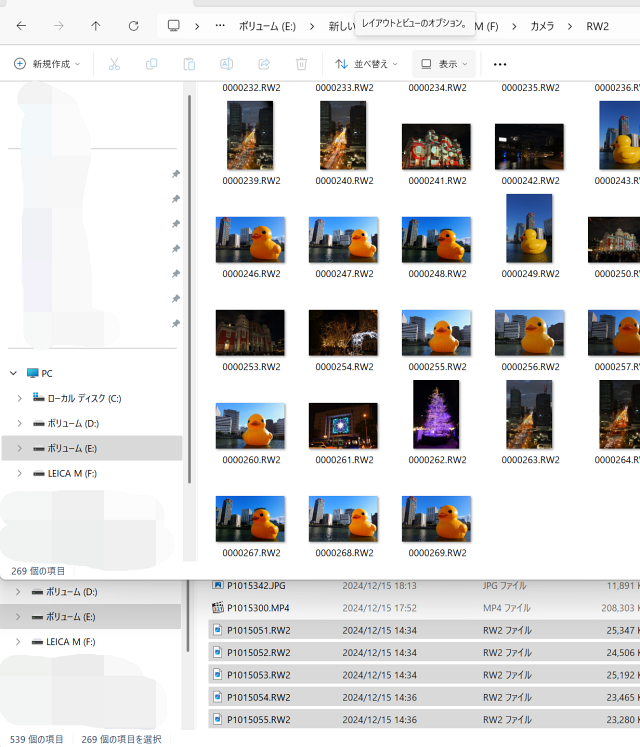The height and width of the screenshot is (747, 640).
Task: Click file name 0000235.RW2
Action: point(530,88)
